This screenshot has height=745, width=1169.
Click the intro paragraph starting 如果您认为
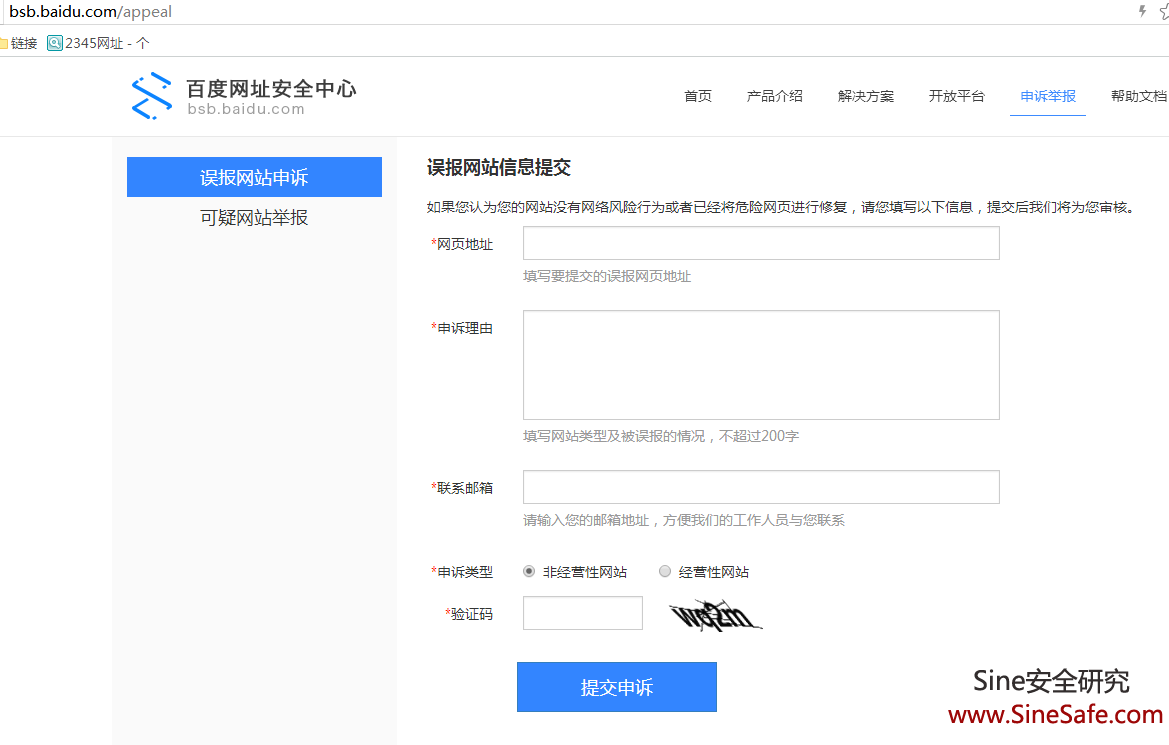pos(782,207)
